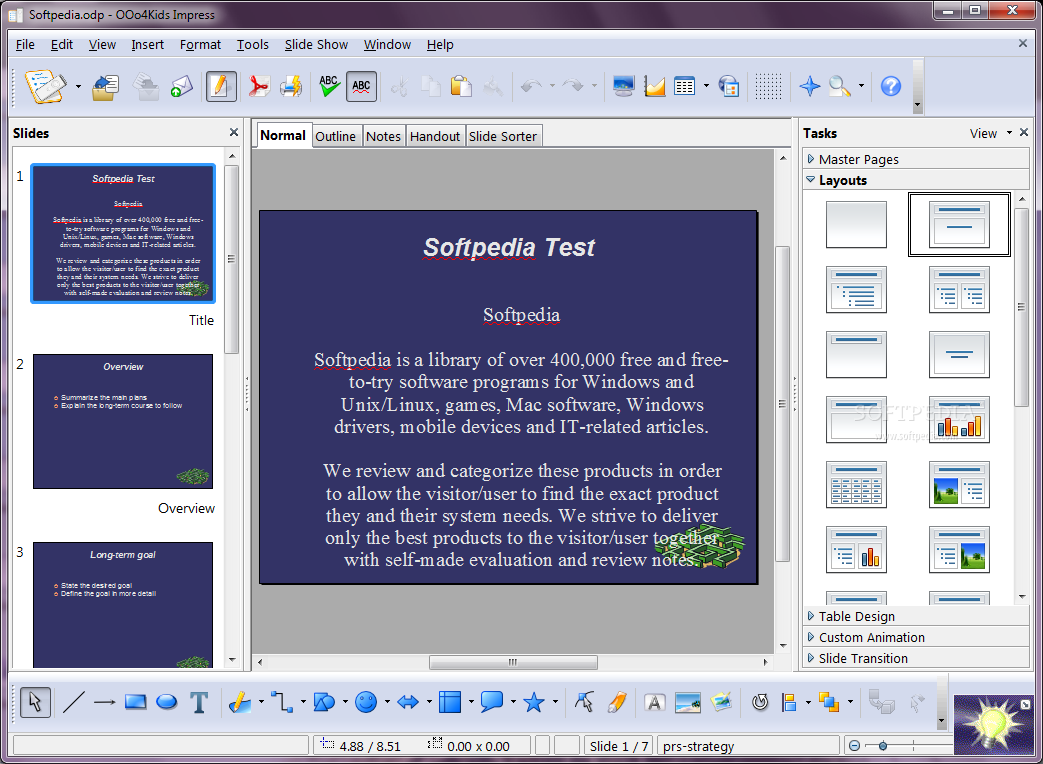This screenshot has width=1043, height=764.
Task: Select the Line drawing tool
Action: pyautogui.click(x=73, y=702)
